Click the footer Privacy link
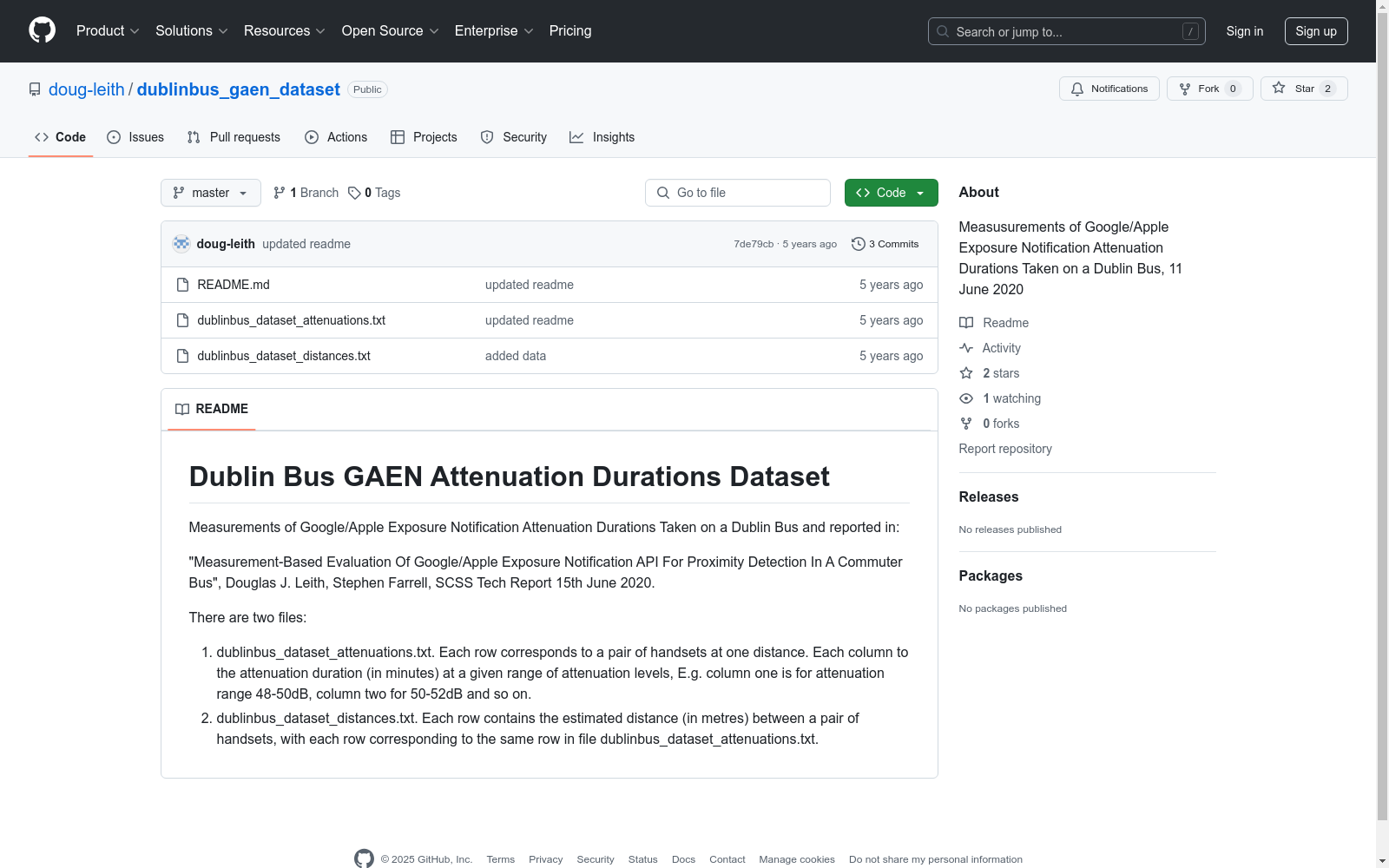 click(546, 859)
